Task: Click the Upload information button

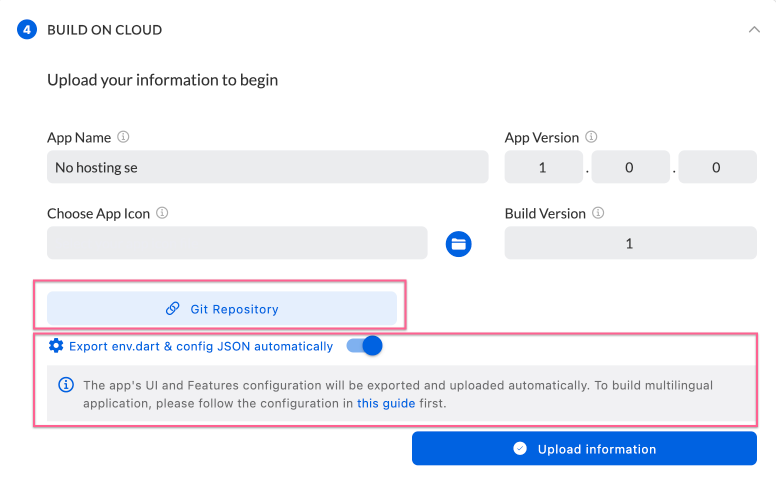Action: tap(584, 449)
